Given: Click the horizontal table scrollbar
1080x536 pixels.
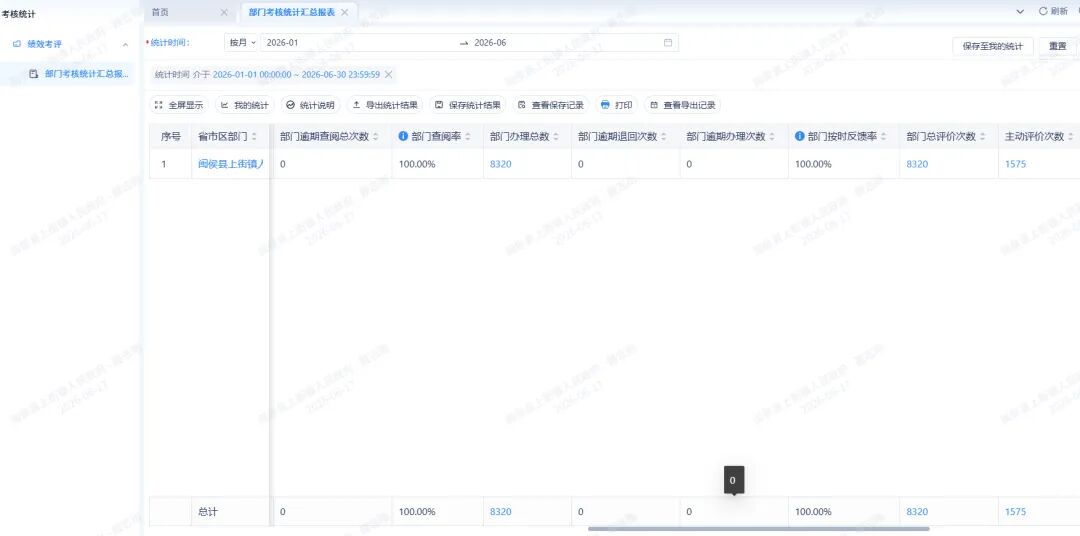Looking at the screenshot, I should (758, 529).
